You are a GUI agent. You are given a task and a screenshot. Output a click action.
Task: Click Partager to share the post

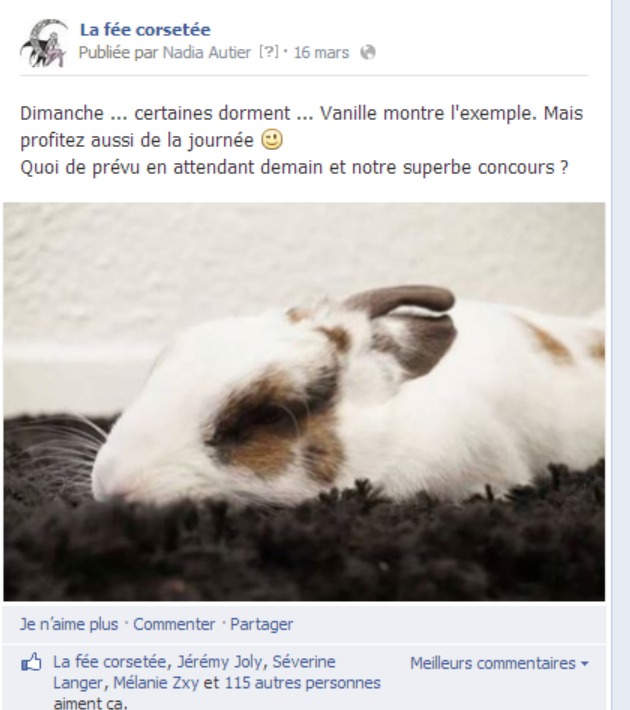(261, 624)
